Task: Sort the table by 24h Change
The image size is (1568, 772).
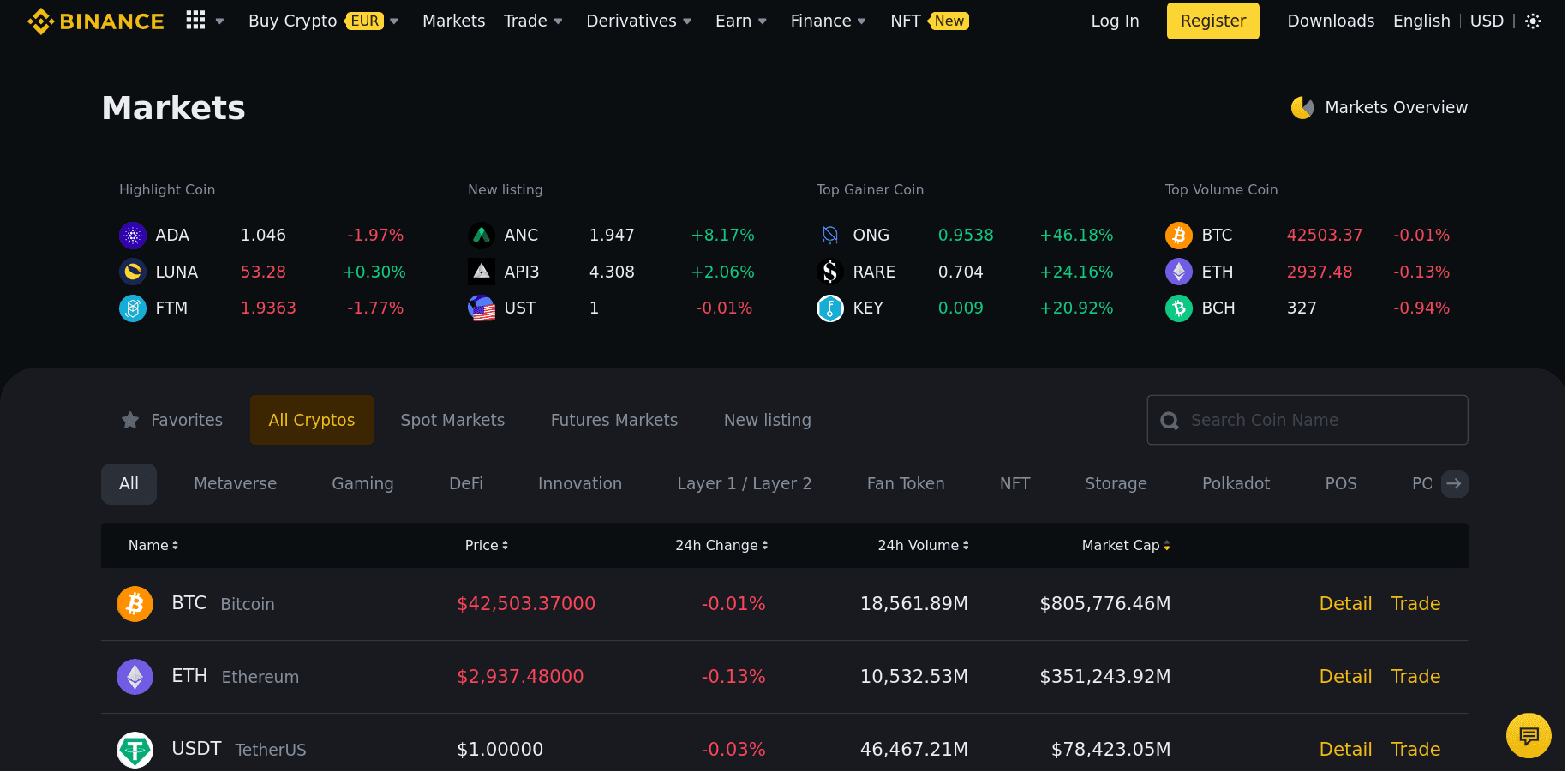Action: [x=721, y=545]
